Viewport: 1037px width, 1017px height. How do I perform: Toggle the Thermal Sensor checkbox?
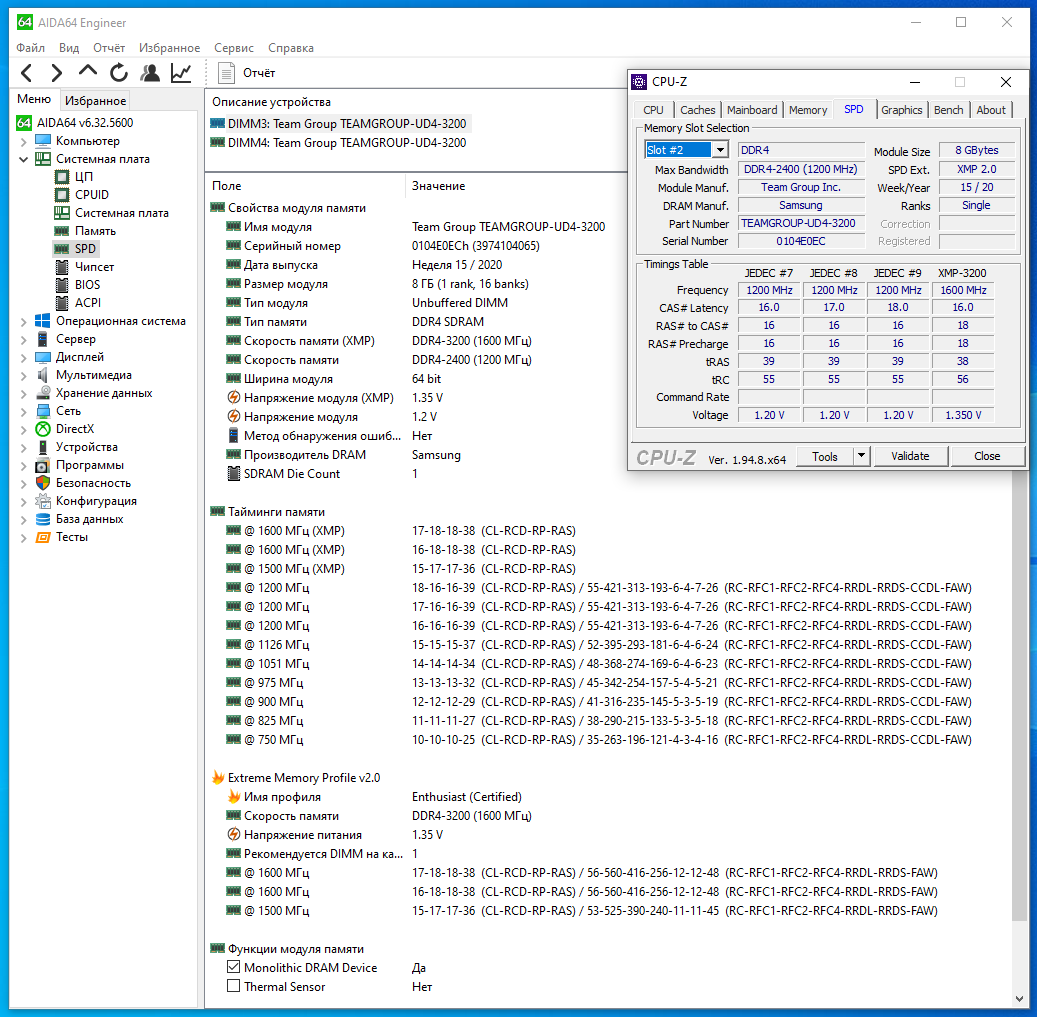233,986
